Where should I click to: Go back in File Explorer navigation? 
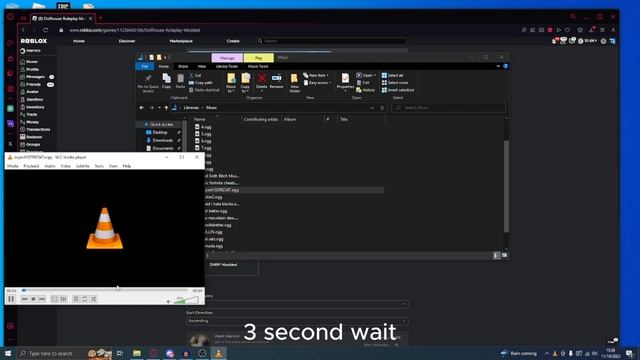[x=142, y=108]
